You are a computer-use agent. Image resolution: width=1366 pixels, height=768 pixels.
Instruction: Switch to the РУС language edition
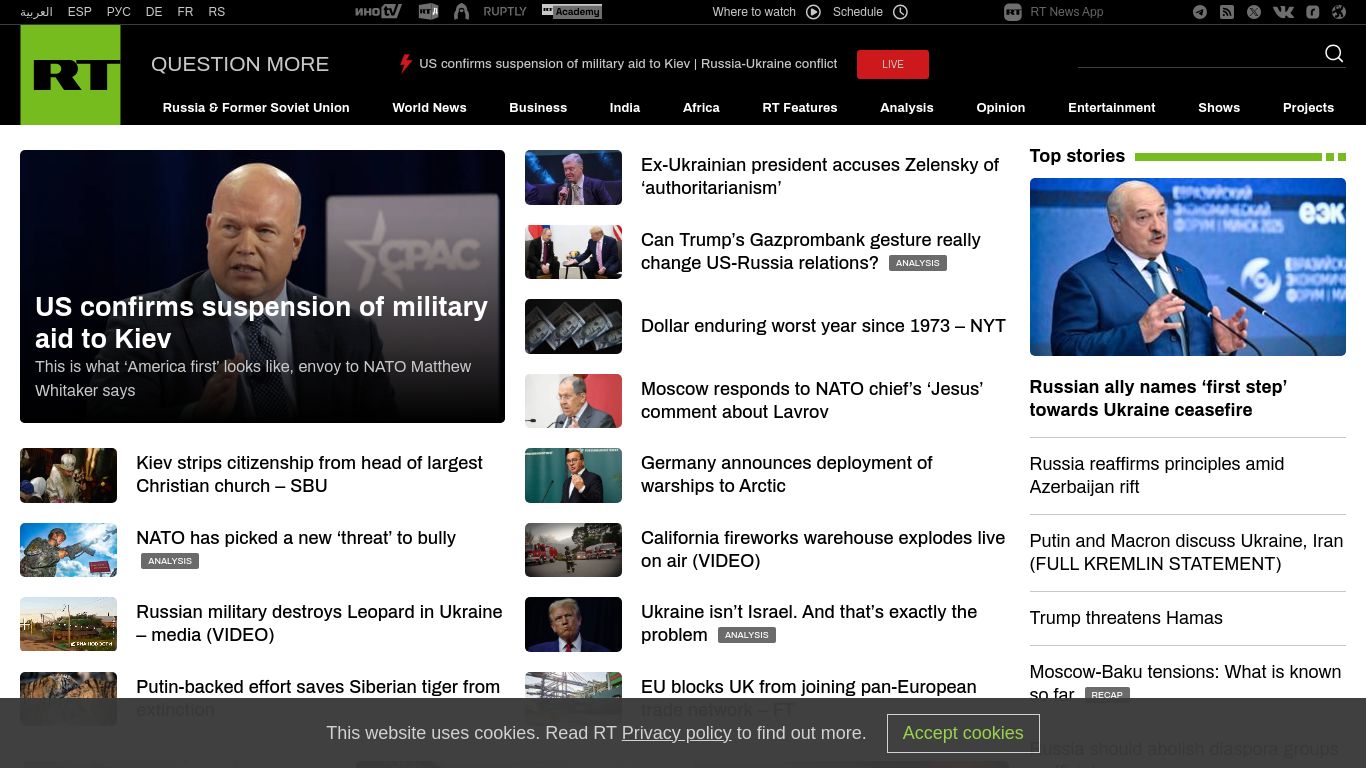point(119,12)
